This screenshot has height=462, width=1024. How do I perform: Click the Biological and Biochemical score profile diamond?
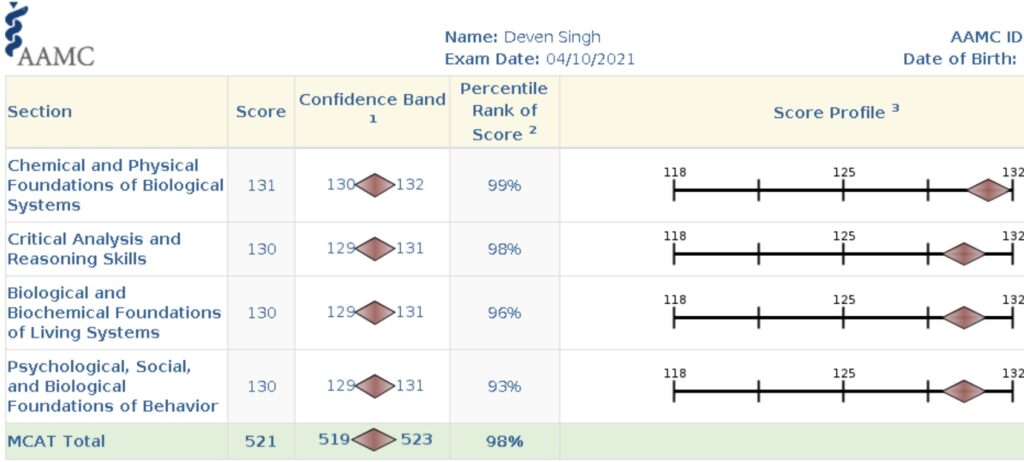pos(964,318)
